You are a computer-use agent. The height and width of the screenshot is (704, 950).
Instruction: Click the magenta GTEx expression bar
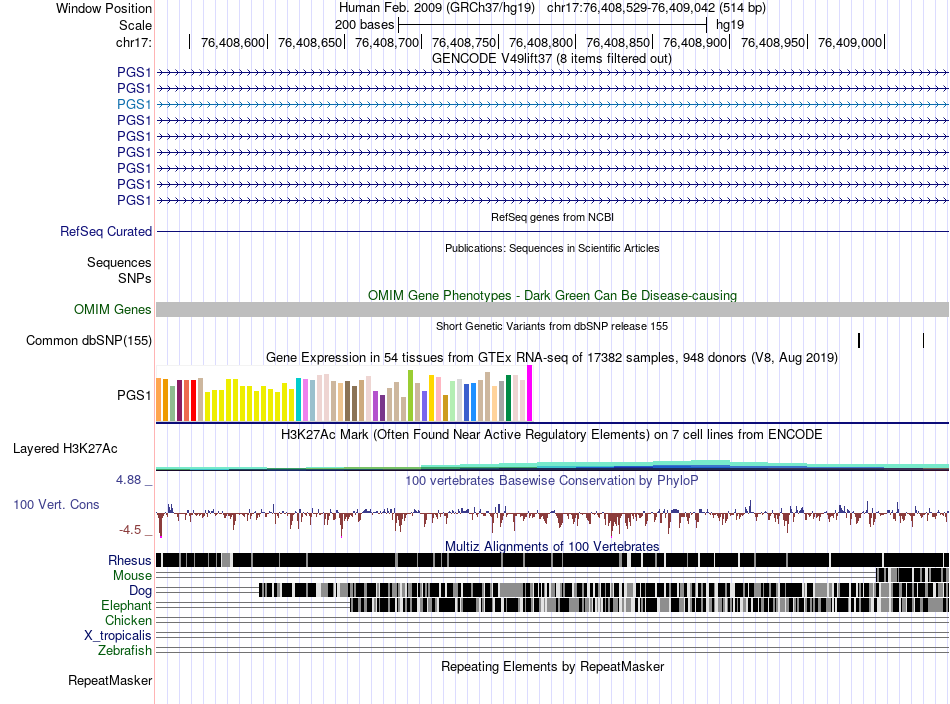click(x=530, y=393)
